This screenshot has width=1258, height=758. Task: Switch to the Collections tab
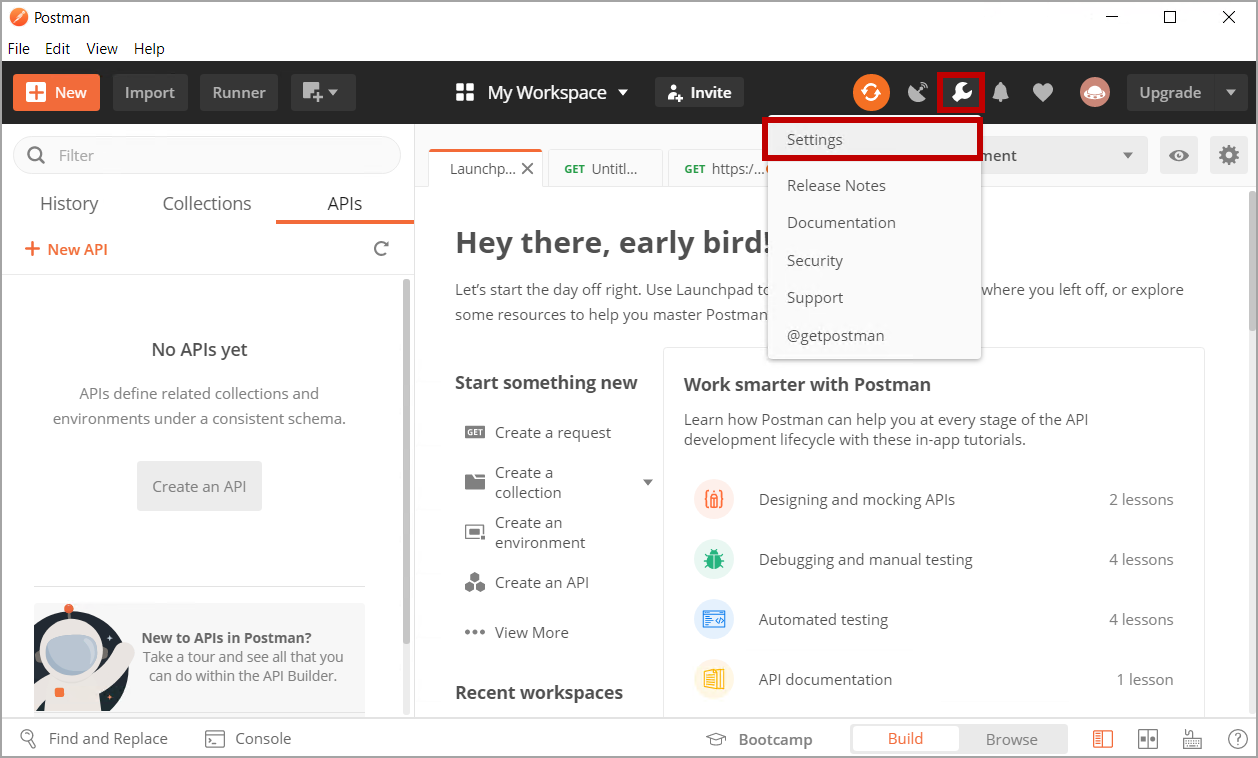(x=207, y=203)
